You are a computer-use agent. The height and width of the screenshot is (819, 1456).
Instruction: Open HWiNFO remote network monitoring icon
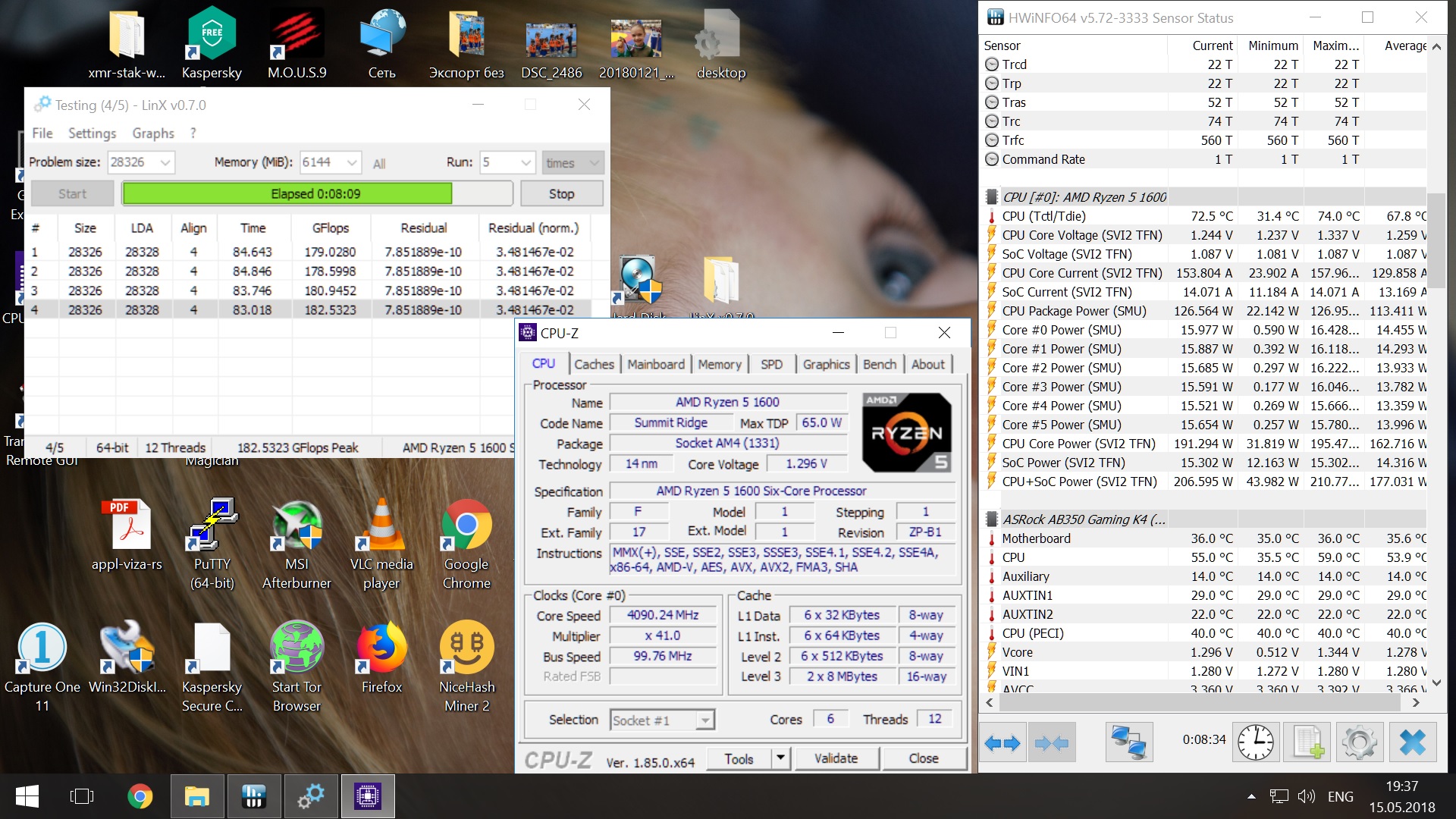pyautogui.click(x=1128, y=742)
